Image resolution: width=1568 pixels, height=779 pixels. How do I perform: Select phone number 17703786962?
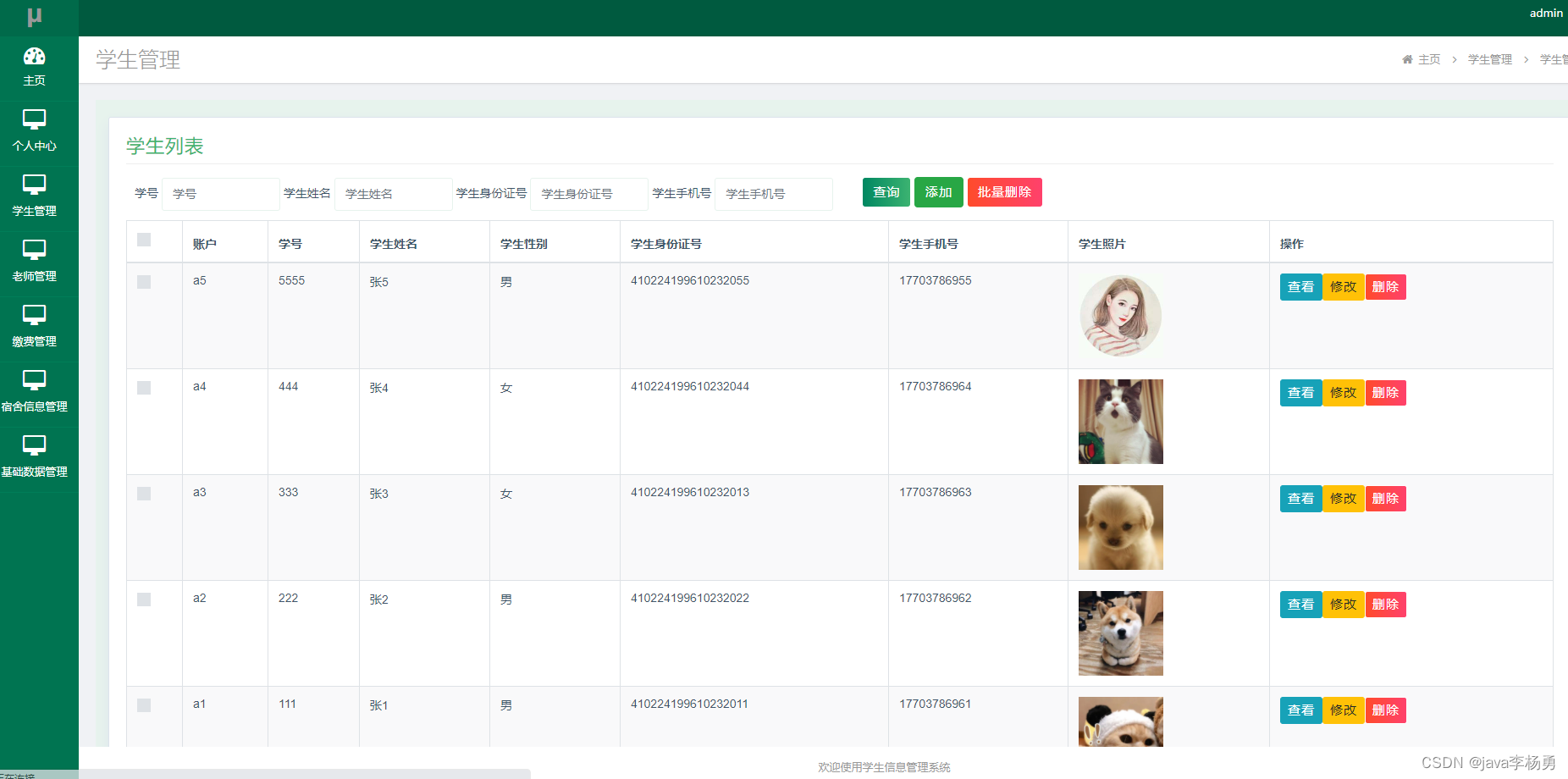(x=936, y=598)
